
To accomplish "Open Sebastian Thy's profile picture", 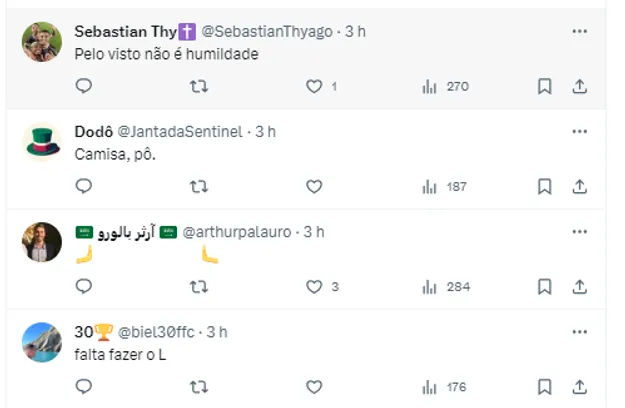I will pyautogui.click(x=42, y=42).
